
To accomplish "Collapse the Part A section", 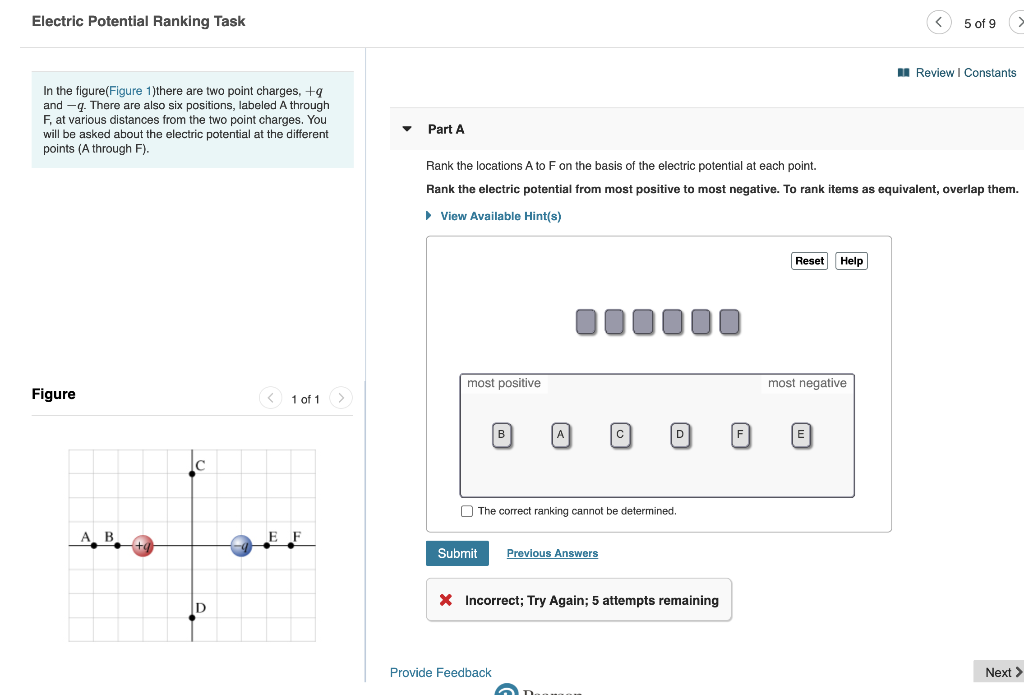I will 406,128.
